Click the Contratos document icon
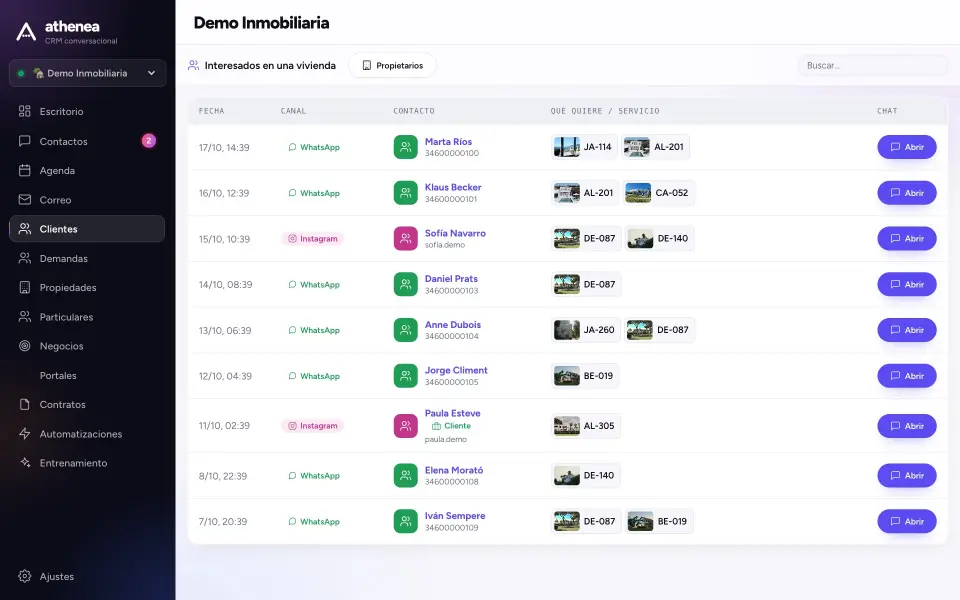960x600 pixels. [24, 405]
